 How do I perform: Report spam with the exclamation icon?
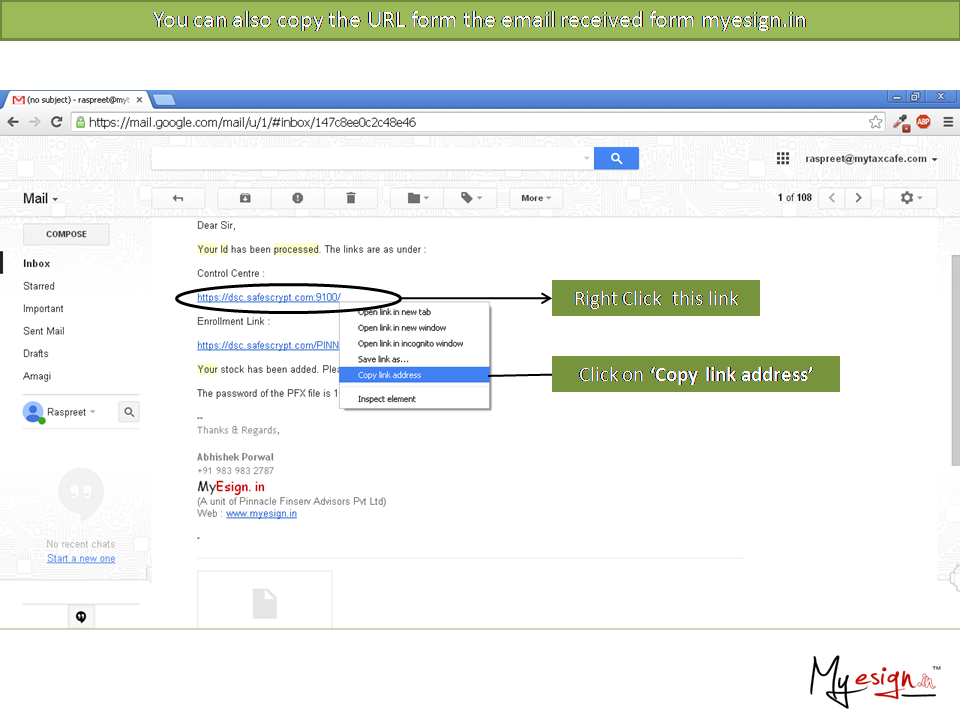[x=298, y=198]
